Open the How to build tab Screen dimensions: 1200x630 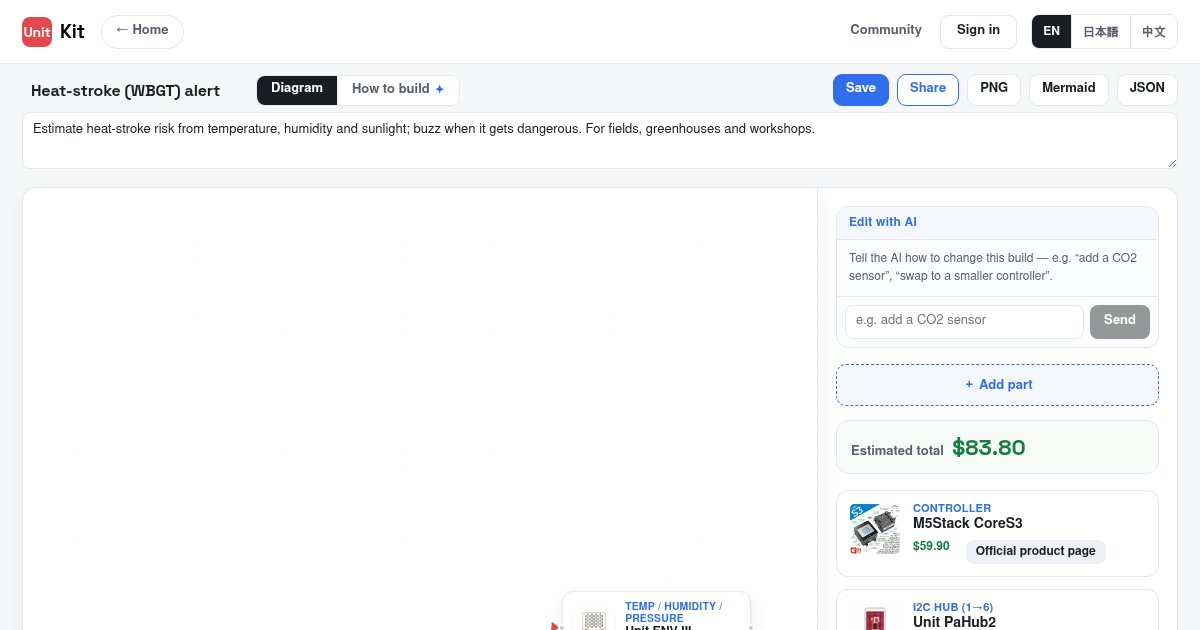398,89
